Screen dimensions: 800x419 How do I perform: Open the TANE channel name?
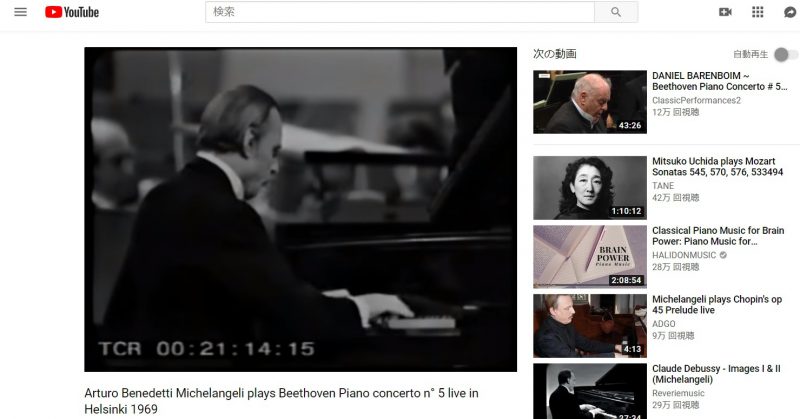pyautogui.click(x=663, y=186)
